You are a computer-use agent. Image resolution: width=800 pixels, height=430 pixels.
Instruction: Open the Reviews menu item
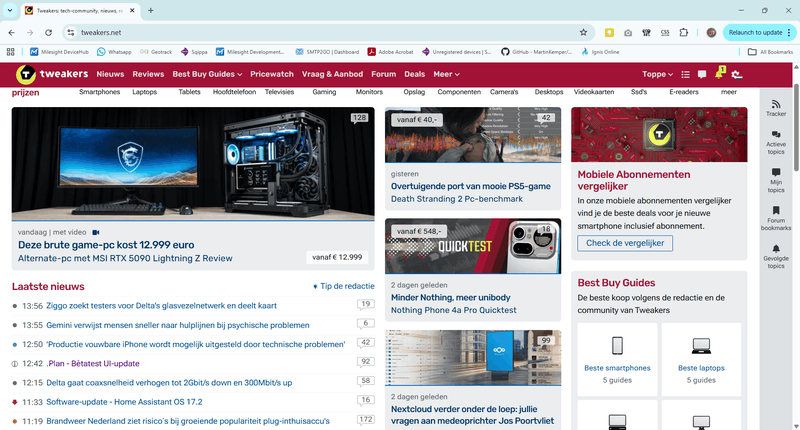(148, 74)
